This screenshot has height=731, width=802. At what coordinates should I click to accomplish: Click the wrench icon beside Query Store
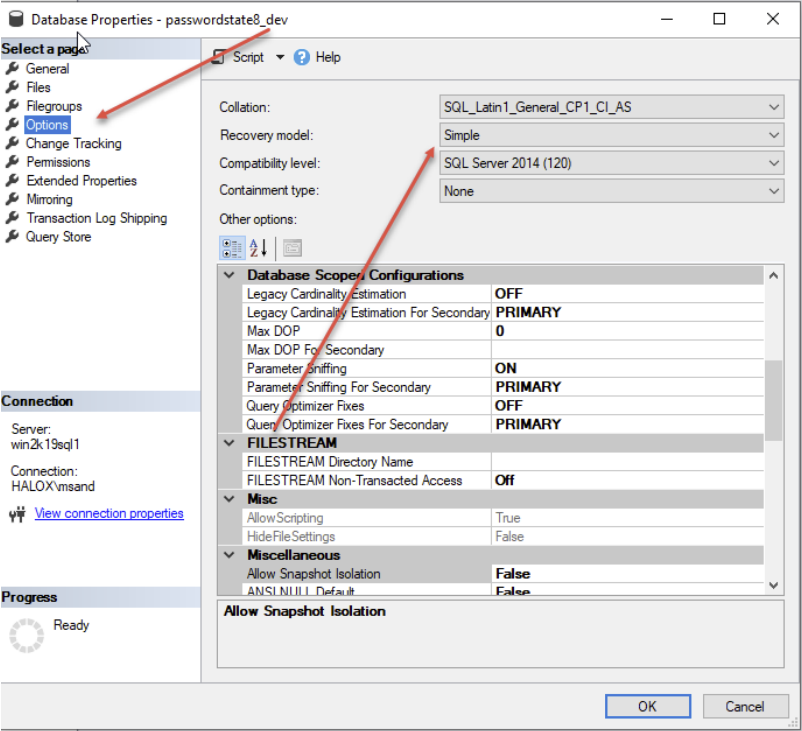(x=12, y=236)
